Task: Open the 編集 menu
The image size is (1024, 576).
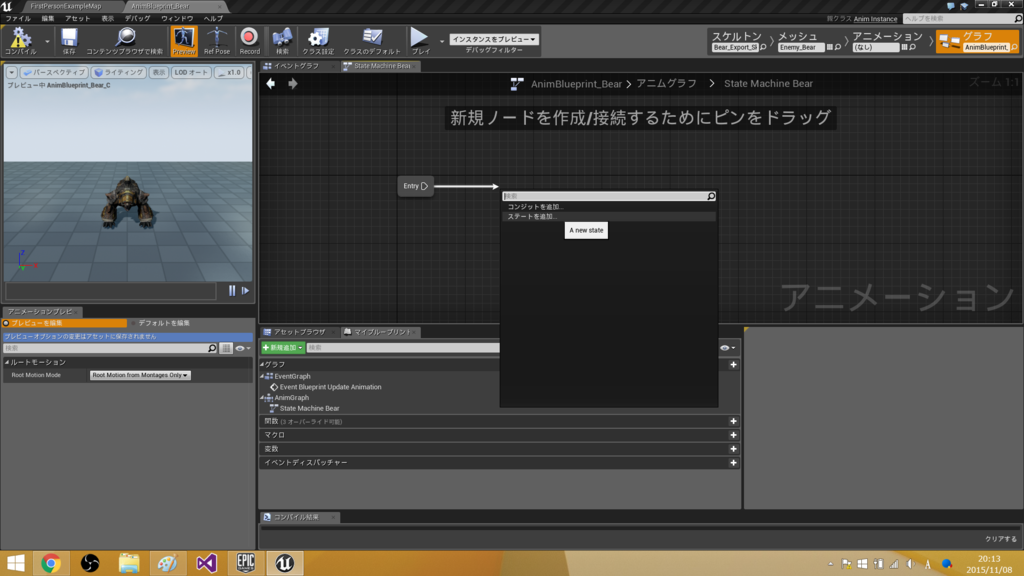Action: 48,18
